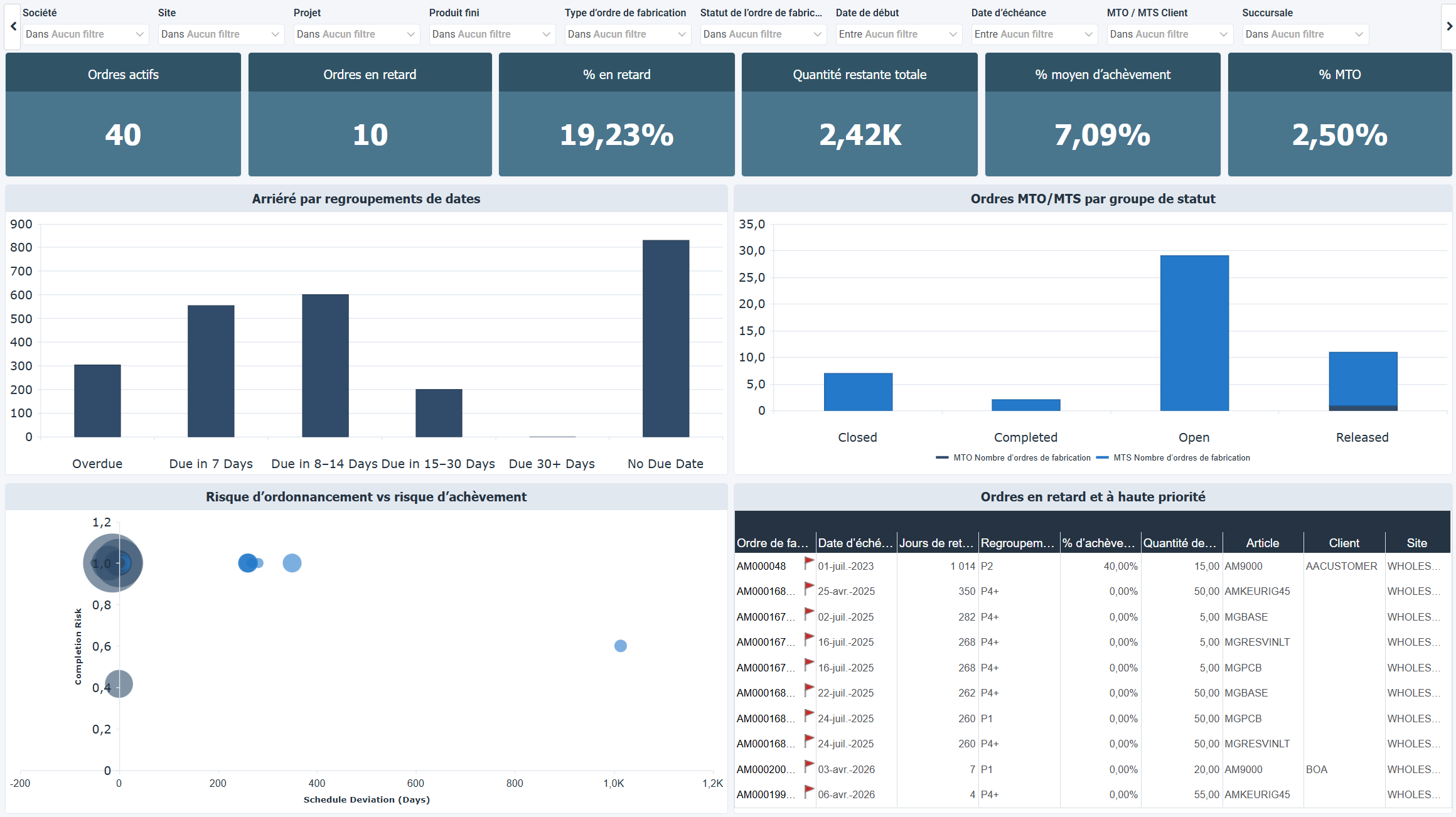Click red flag on 03-avr.-2026 row
The width and height of the screenshot is (1456, 817).
coord(809,766)
